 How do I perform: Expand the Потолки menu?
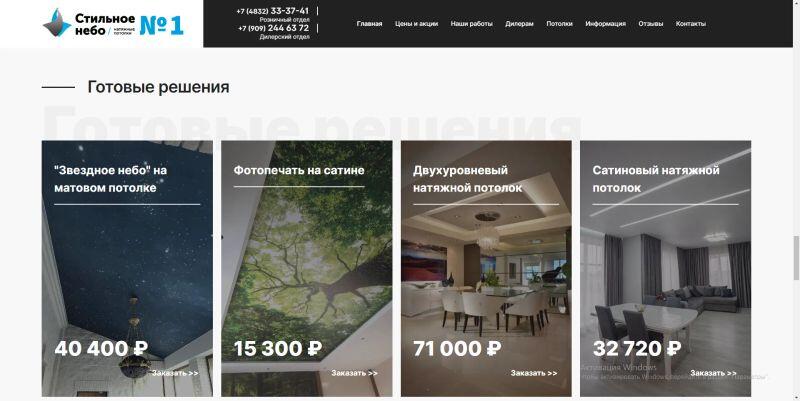click(x=559, y=23)
